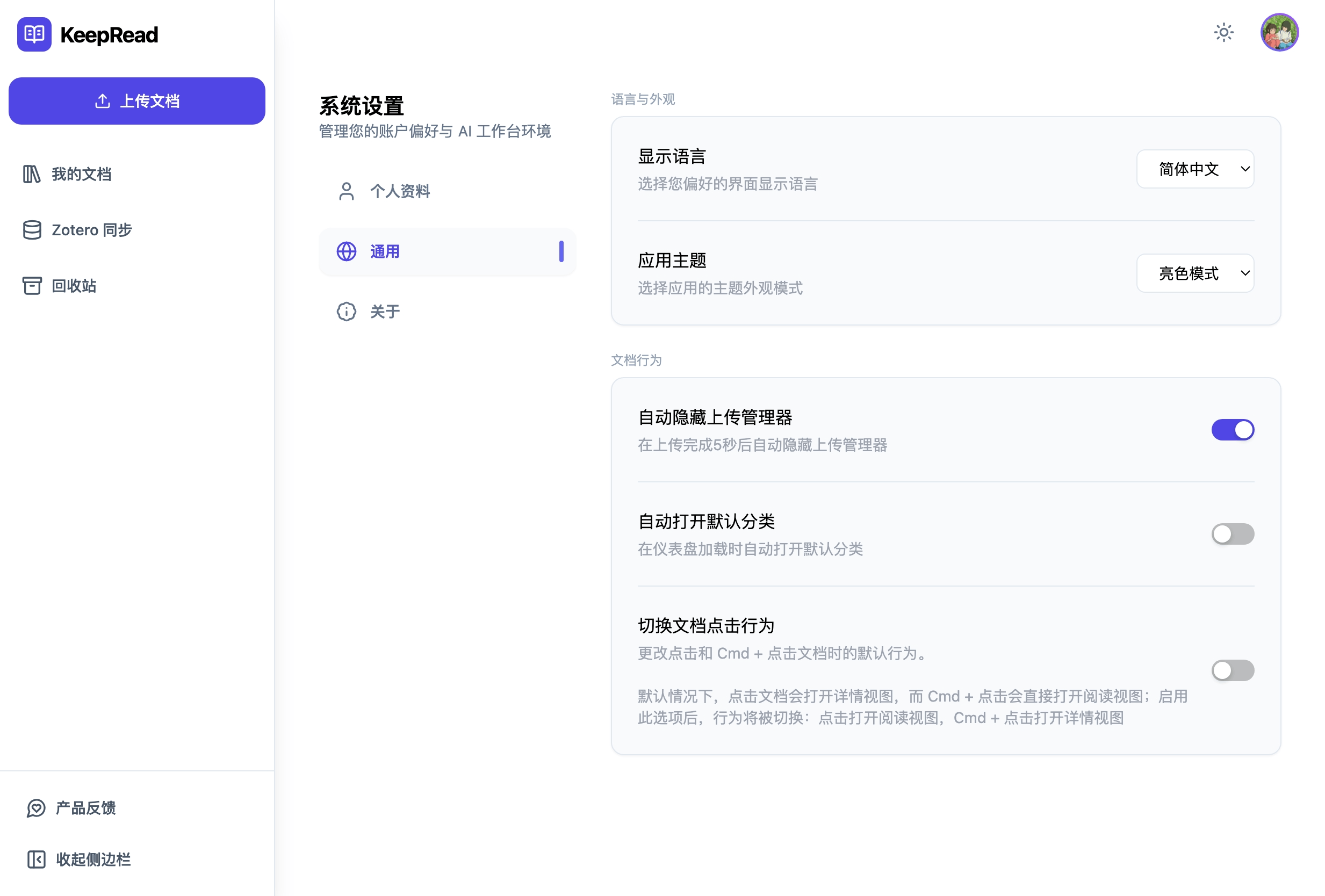Click the 系统设置 page title
The height and width of the screenshot is (896, 1325).
(x=362, y=105)
